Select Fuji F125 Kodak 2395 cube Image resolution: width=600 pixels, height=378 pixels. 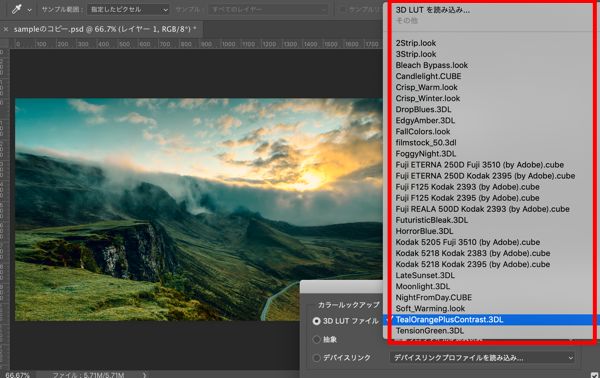click(x=467, y=198)
